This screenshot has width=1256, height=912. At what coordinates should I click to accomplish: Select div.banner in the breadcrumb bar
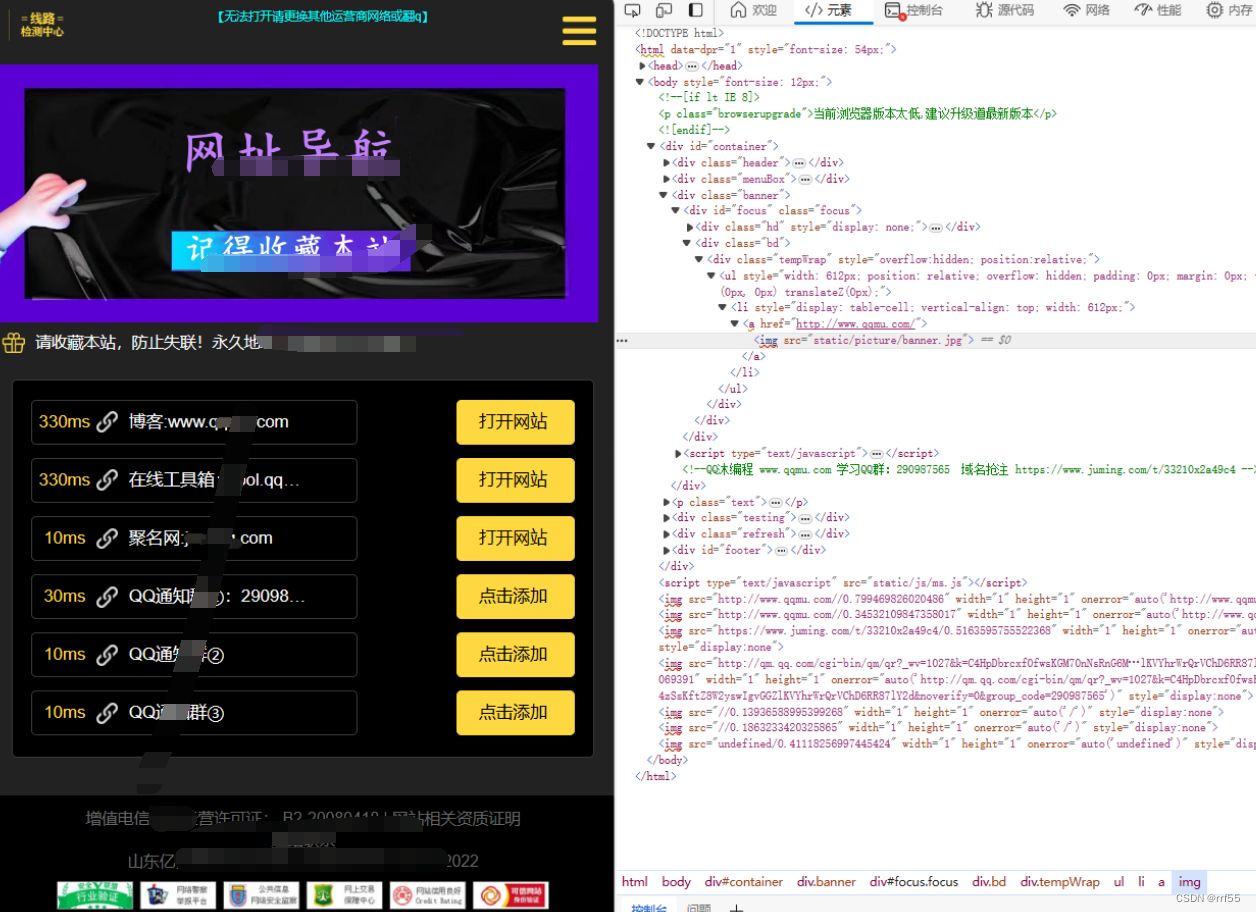coord(826,882)
